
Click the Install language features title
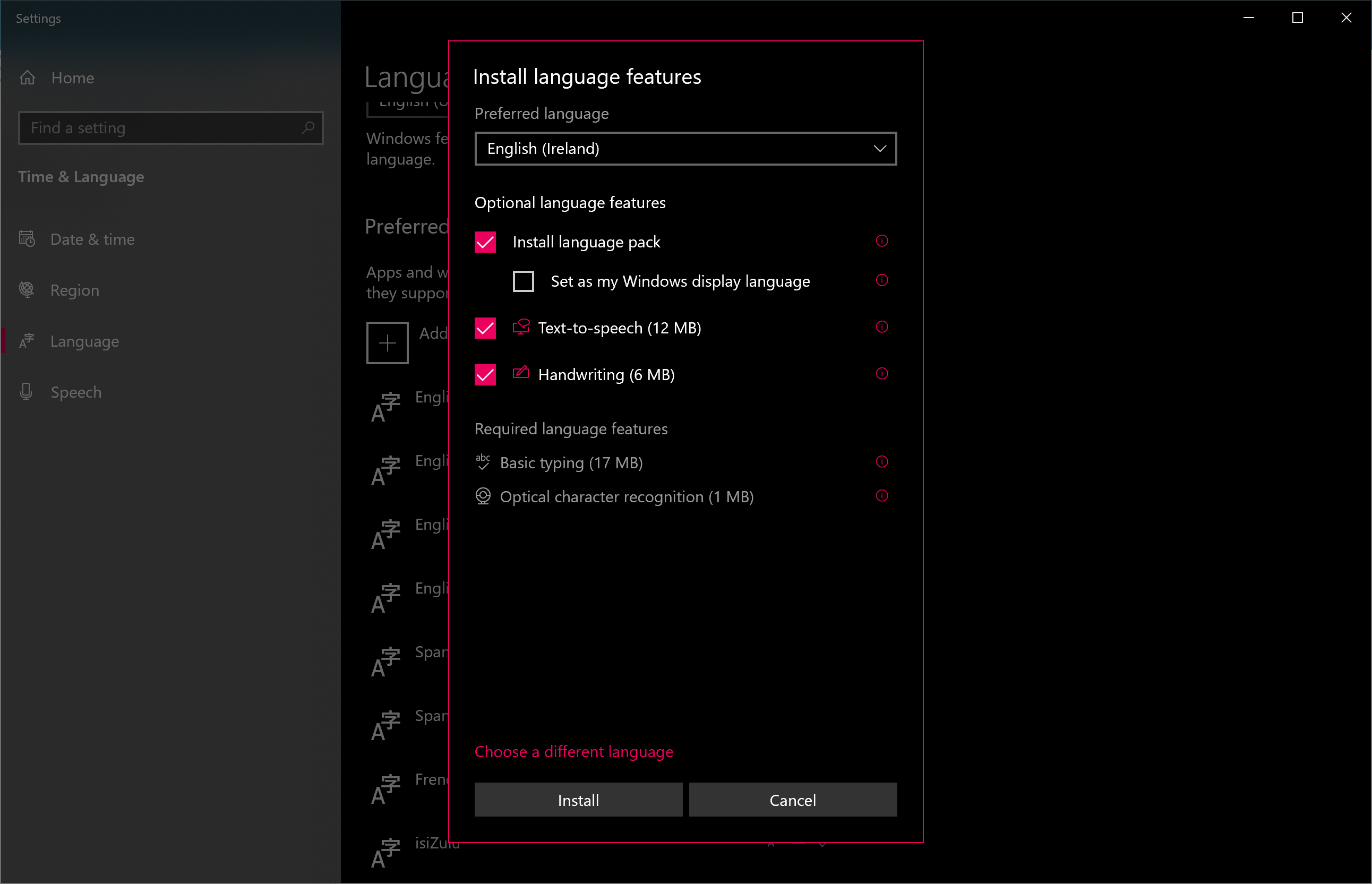coord(587,76)
